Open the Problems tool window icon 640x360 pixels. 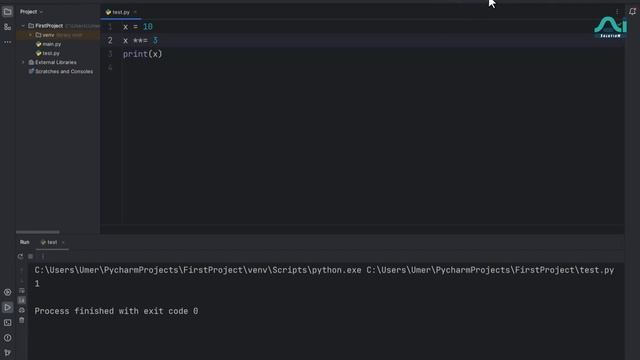[7, 338]
